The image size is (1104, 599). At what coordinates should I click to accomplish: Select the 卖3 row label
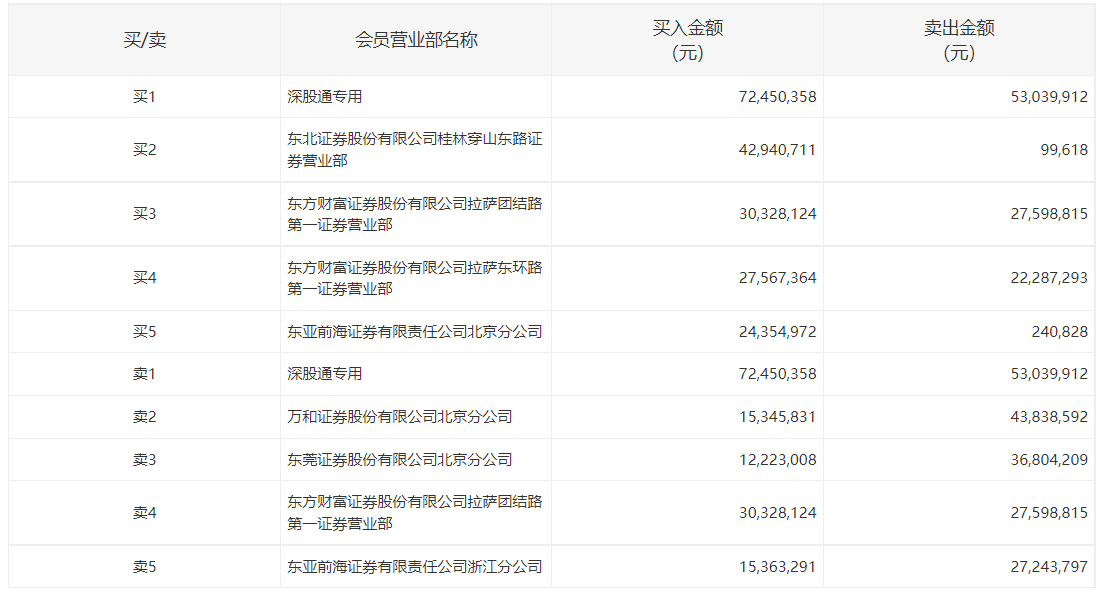144,460
